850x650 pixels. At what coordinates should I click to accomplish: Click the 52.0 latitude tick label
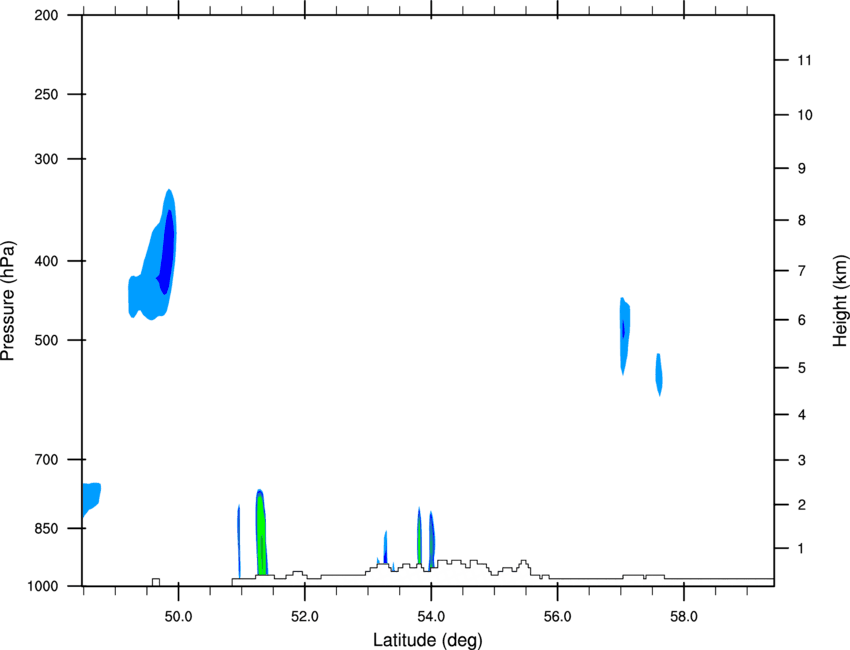click(305, 617)
